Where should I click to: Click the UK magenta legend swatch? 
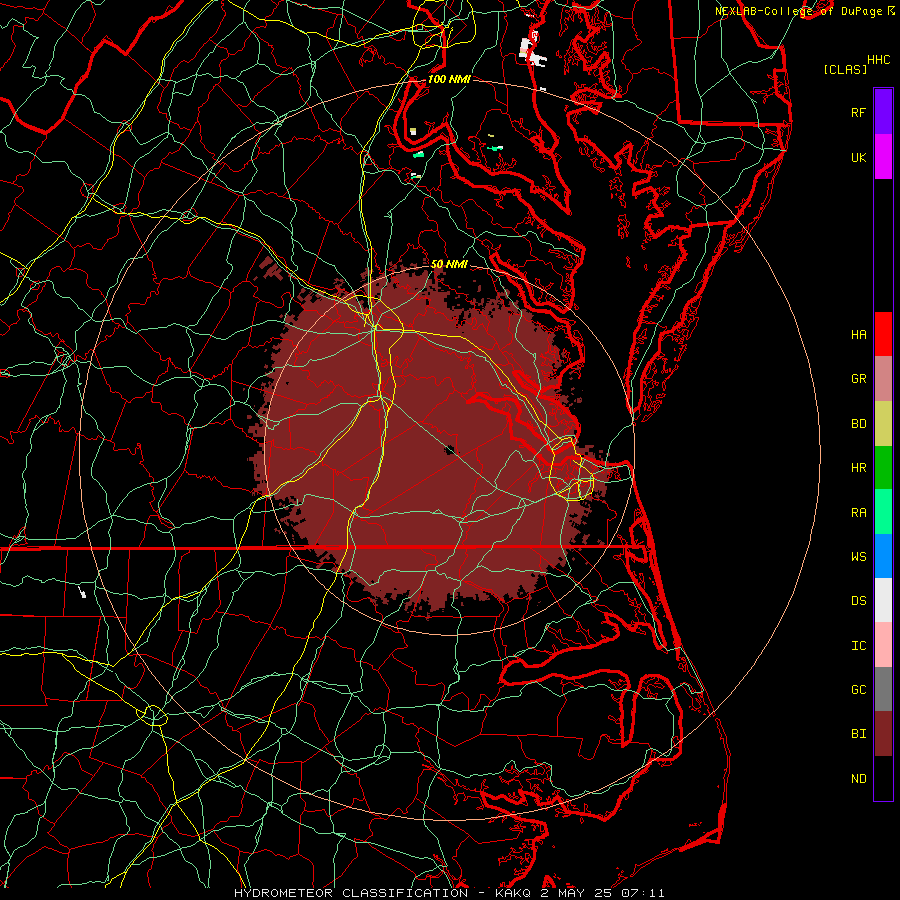pyautogui.click(x=883, y=157)
